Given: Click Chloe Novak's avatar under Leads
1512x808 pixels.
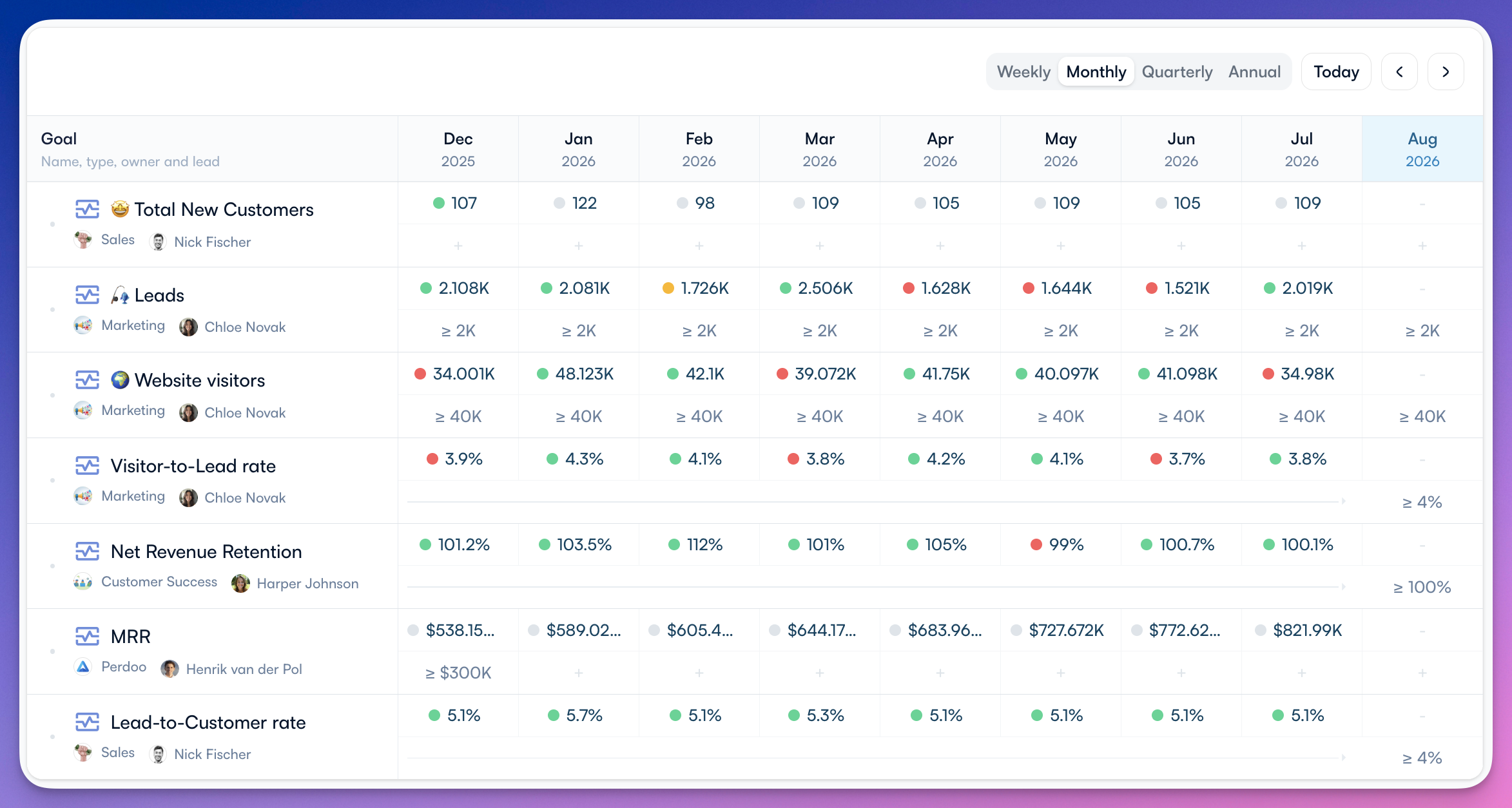Looking at the screenshot, I should pyautogui.click(x=188, y=327).
